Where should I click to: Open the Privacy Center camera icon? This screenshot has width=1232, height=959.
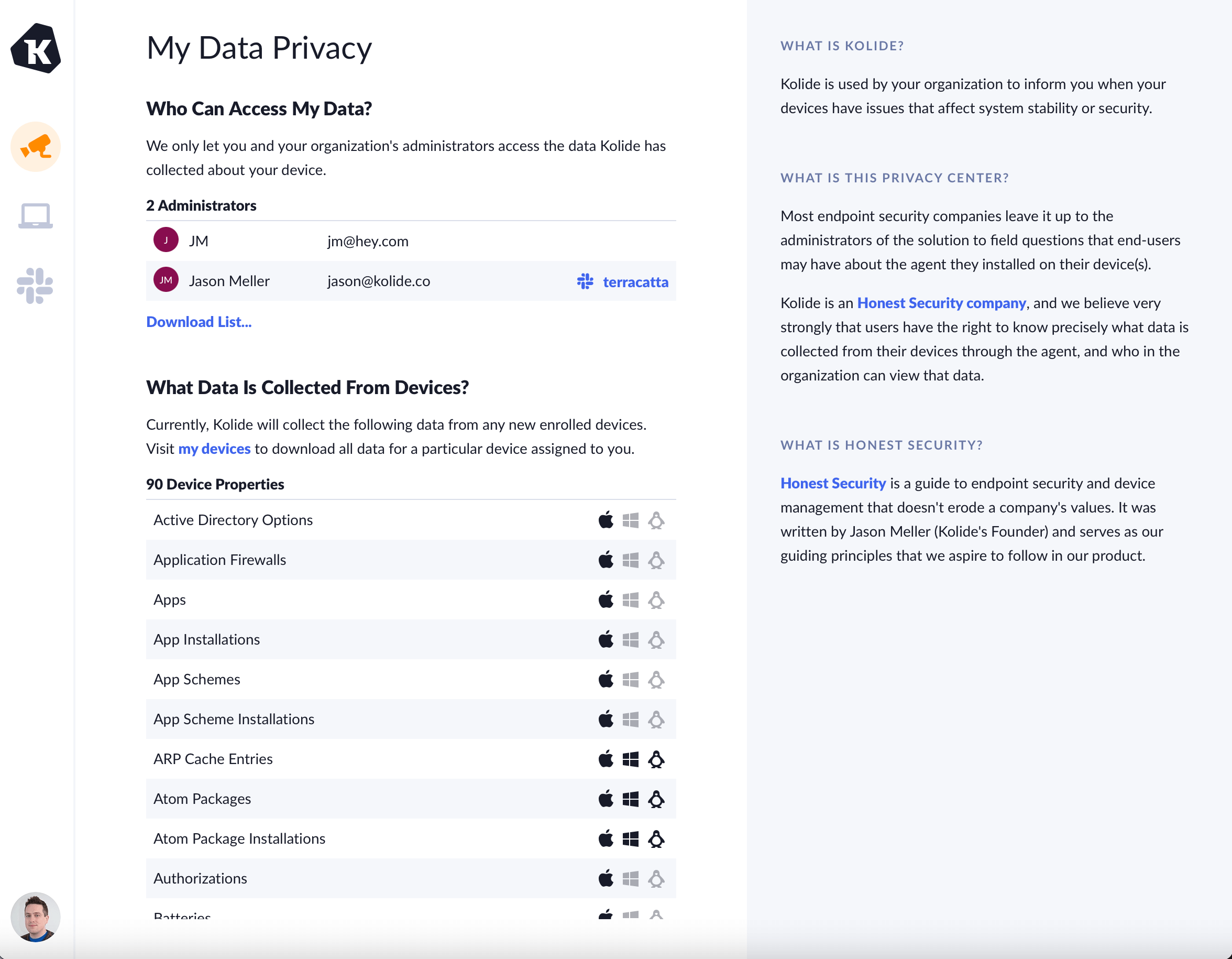(36, 147)
